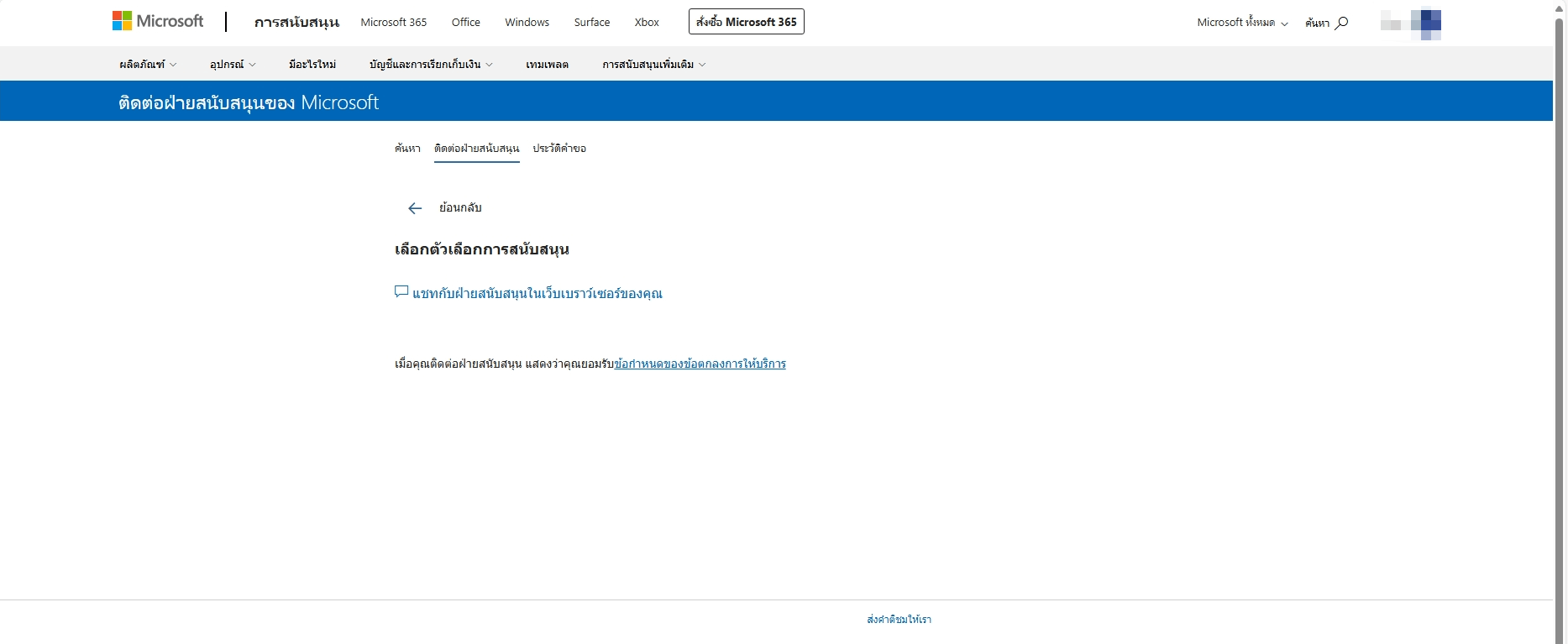Viewport: 1568px width, 644px height.
Task: Open เทมเพลต menu item
Action: 548,65
